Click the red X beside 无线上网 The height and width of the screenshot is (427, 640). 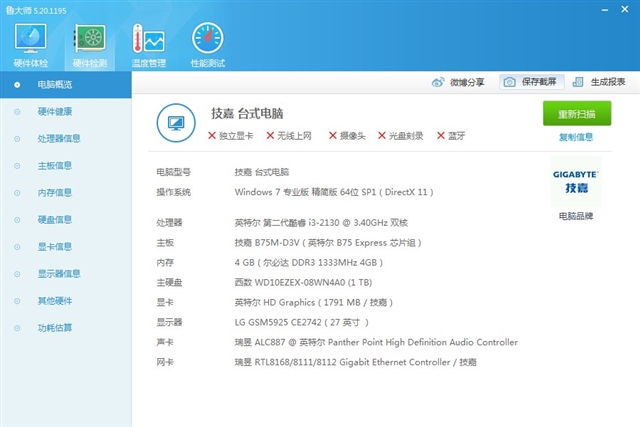(x=270, y=136)
